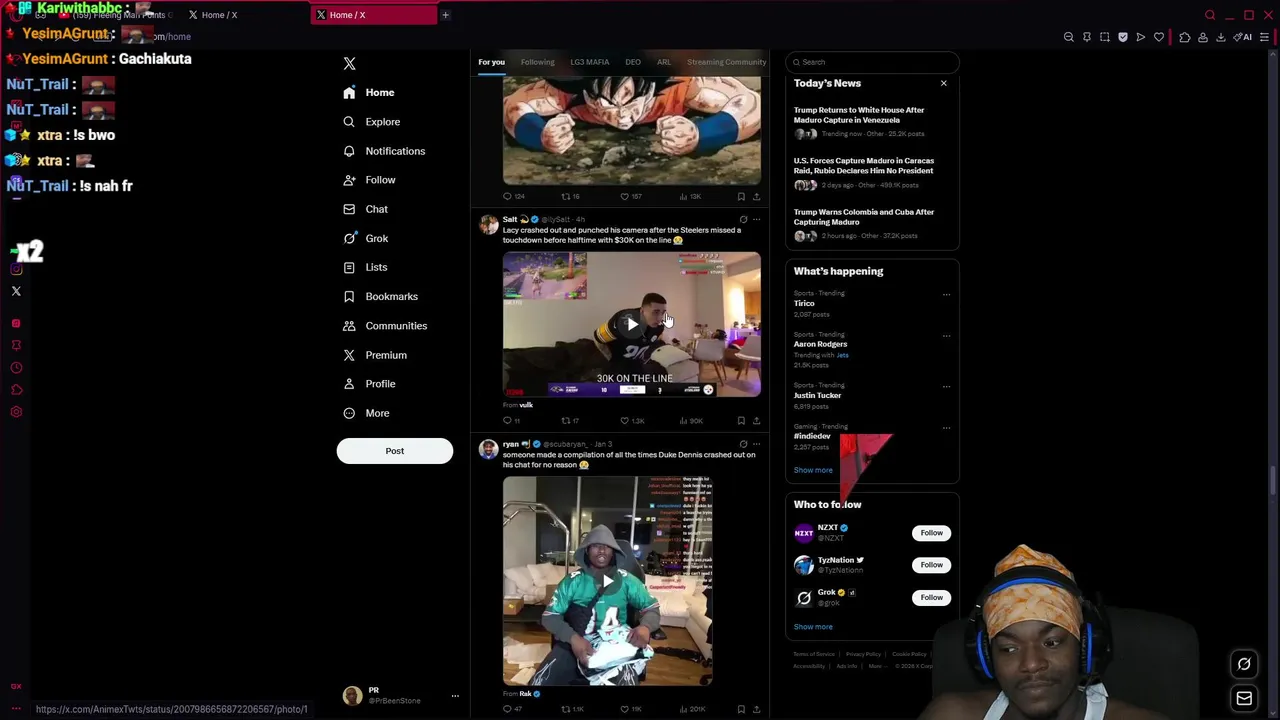
Task: Open options for Justin Tucker trend
Action: 946,386
